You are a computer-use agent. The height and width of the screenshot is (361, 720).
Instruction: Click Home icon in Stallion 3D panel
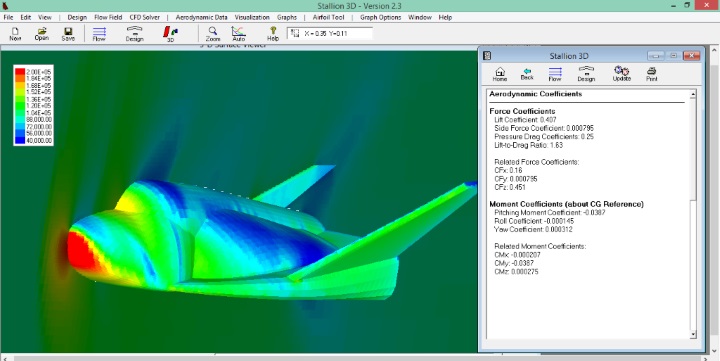point(500,74)
